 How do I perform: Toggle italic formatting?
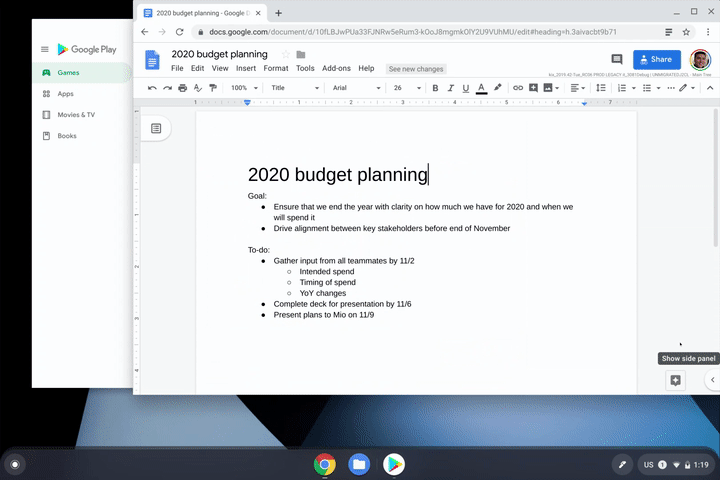450,88
